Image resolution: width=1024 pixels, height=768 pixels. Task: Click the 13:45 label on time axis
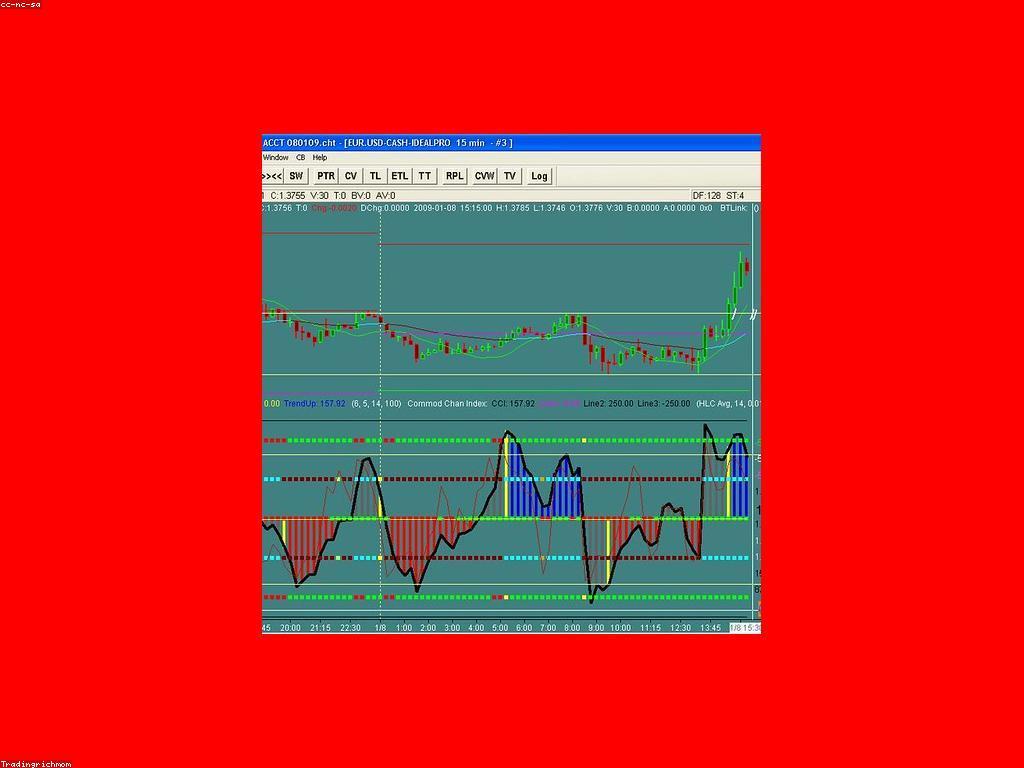710,628
